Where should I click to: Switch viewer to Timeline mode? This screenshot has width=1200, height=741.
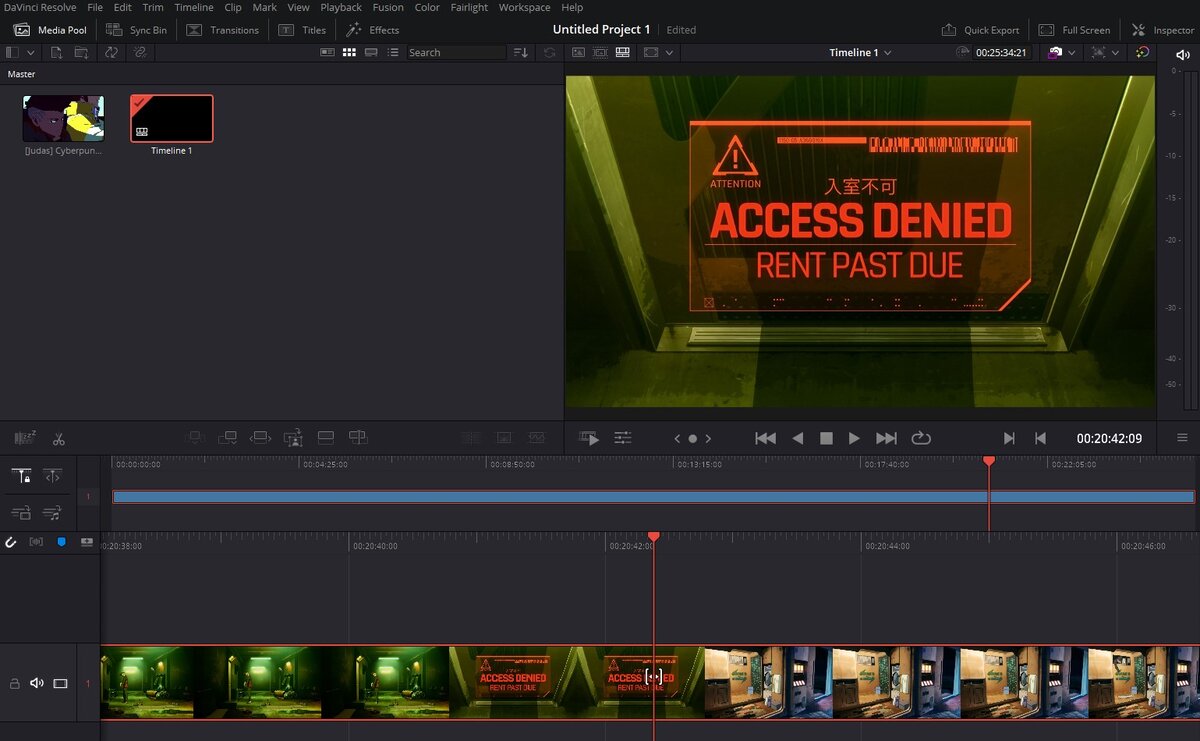(x=622, y=52)
